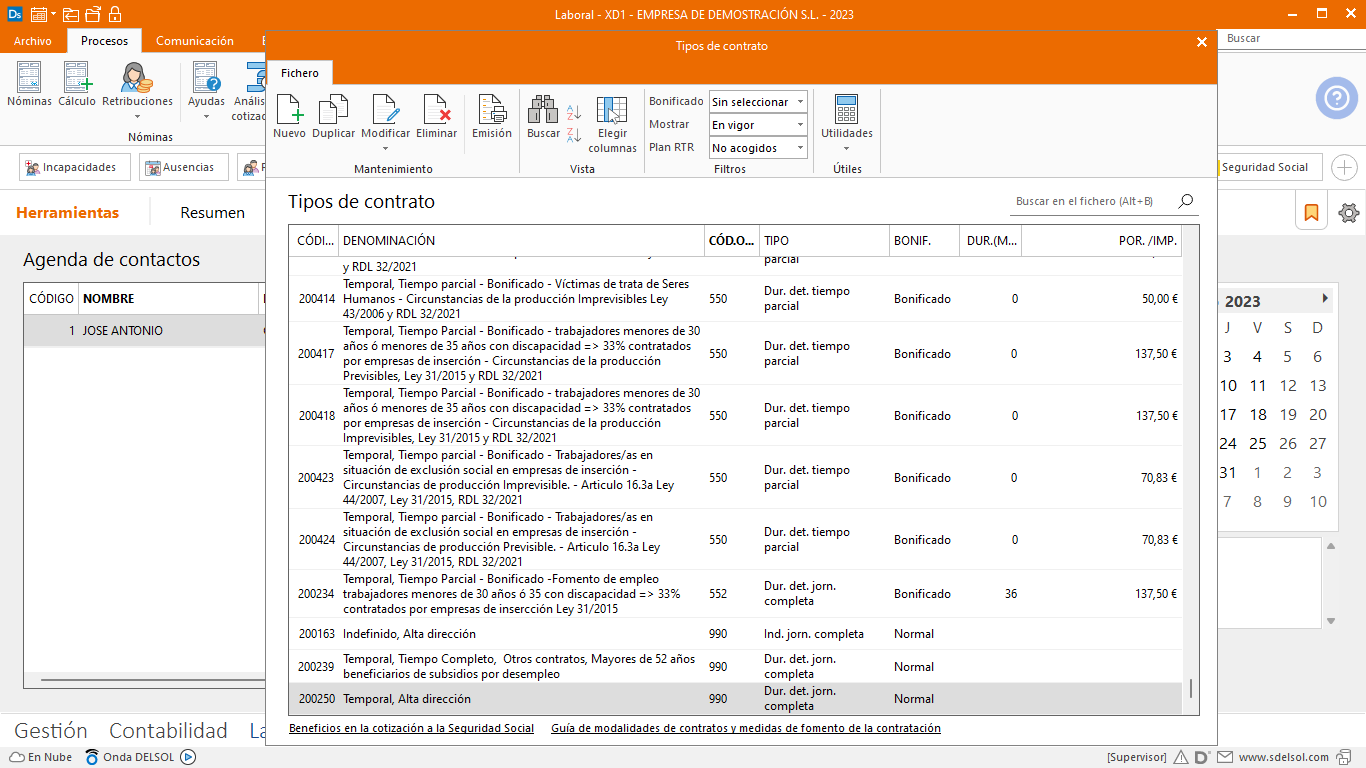Open 'Beneficios en la cotización' link
The height and width of the screenshot is (768, 1366).
point(411,729)
